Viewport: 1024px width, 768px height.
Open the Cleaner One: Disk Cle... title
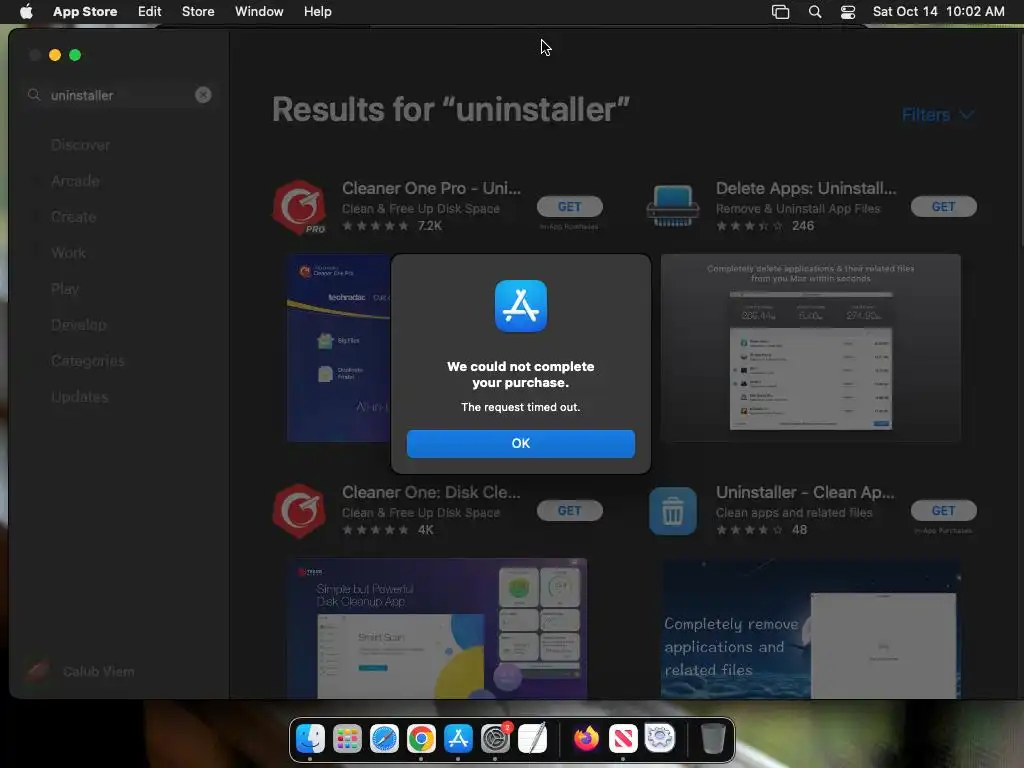(431, 492)
